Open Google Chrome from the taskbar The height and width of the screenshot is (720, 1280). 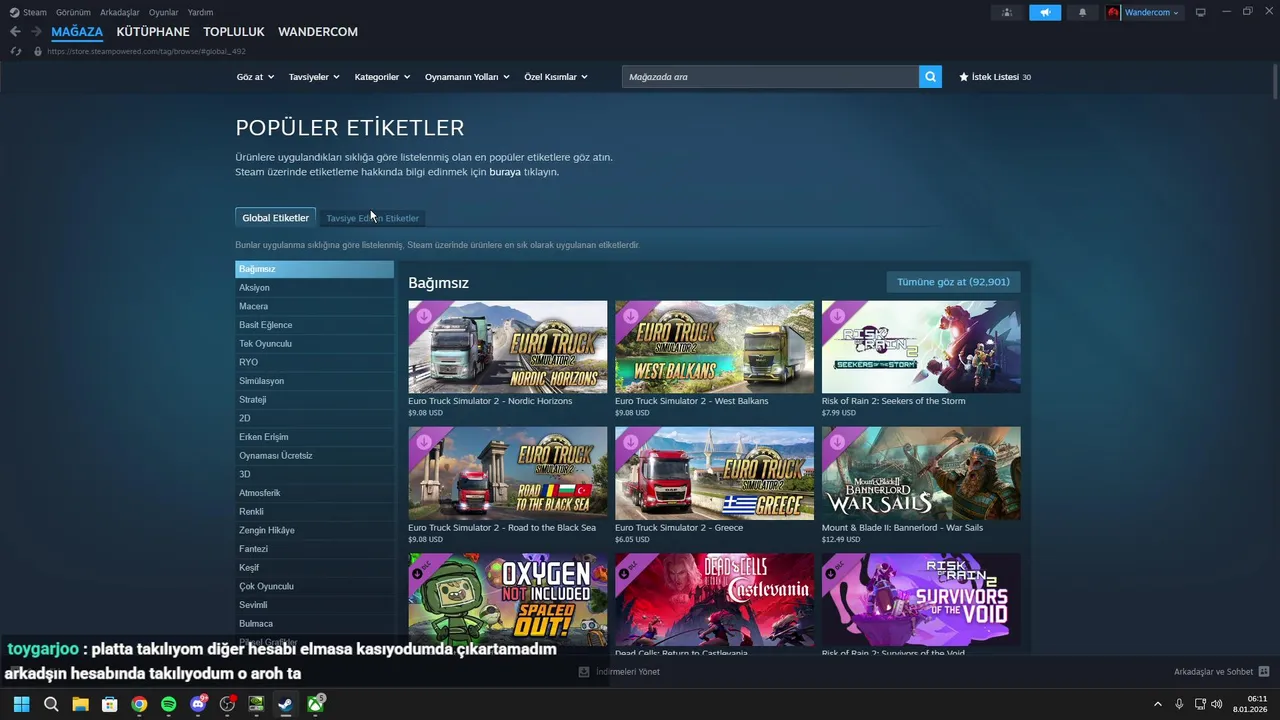(139, 704)
